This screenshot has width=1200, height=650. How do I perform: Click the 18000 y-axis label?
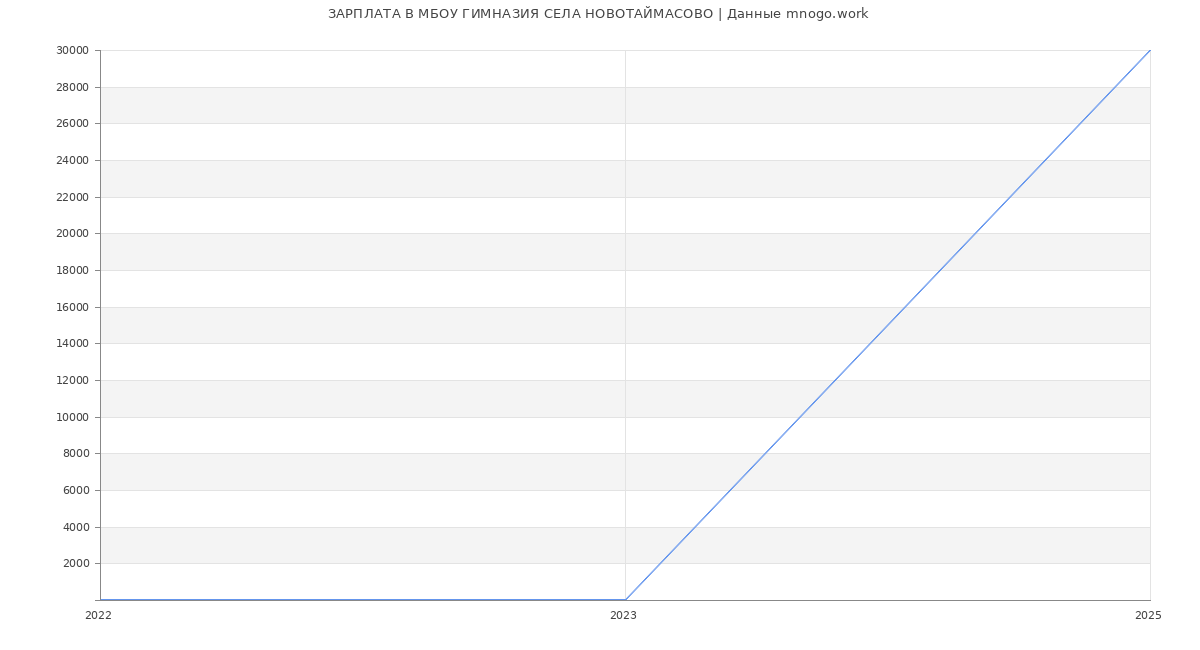[x=72, y=271]
